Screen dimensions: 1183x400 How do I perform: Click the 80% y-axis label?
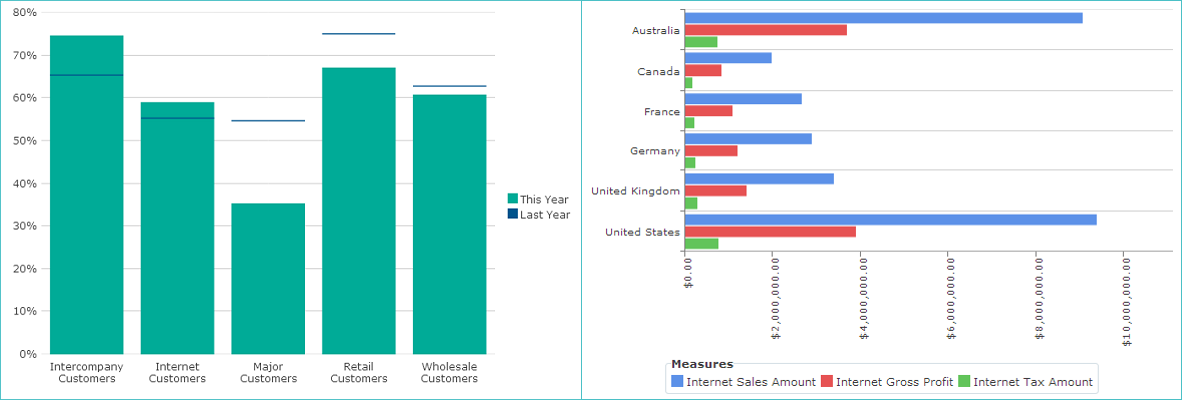[x=25, y=13]
